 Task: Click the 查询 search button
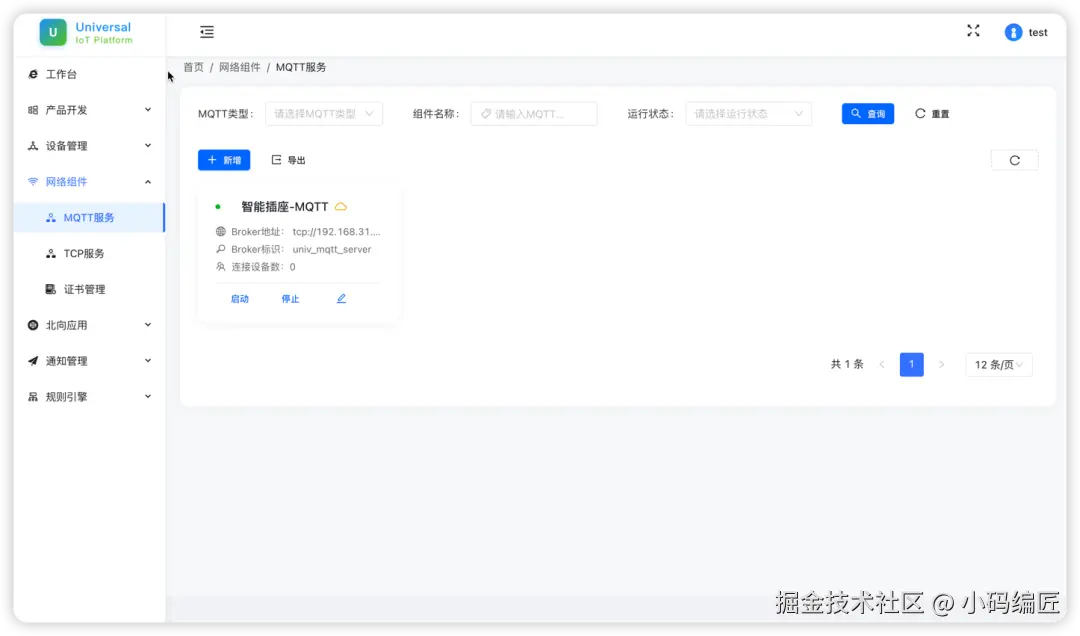tap(868, 114)
